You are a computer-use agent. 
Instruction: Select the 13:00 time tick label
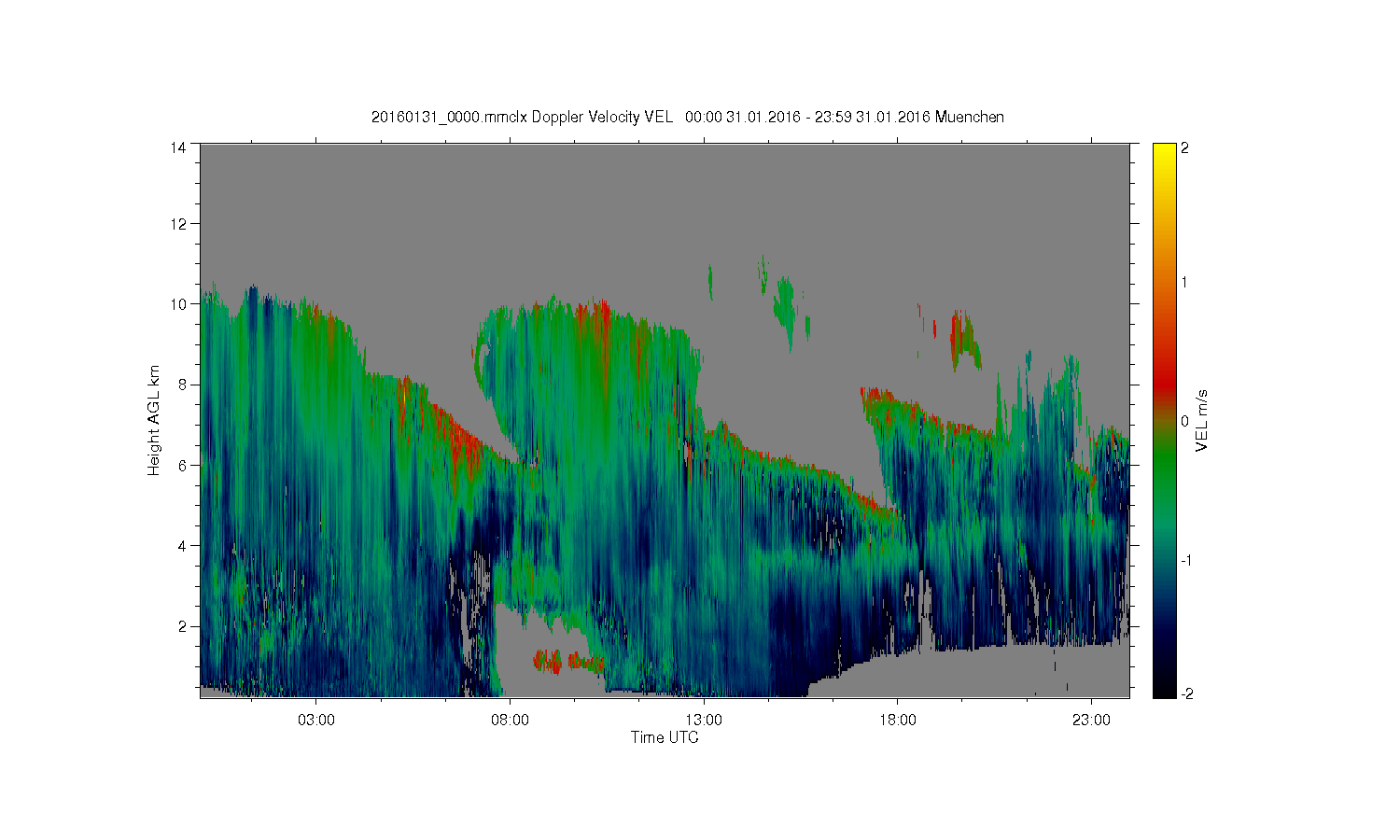[x=704, y=721]
